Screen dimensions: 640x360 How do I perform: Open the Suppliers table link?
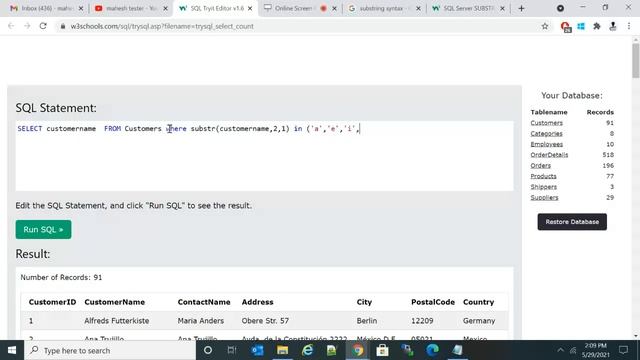(x=544, y=197)
